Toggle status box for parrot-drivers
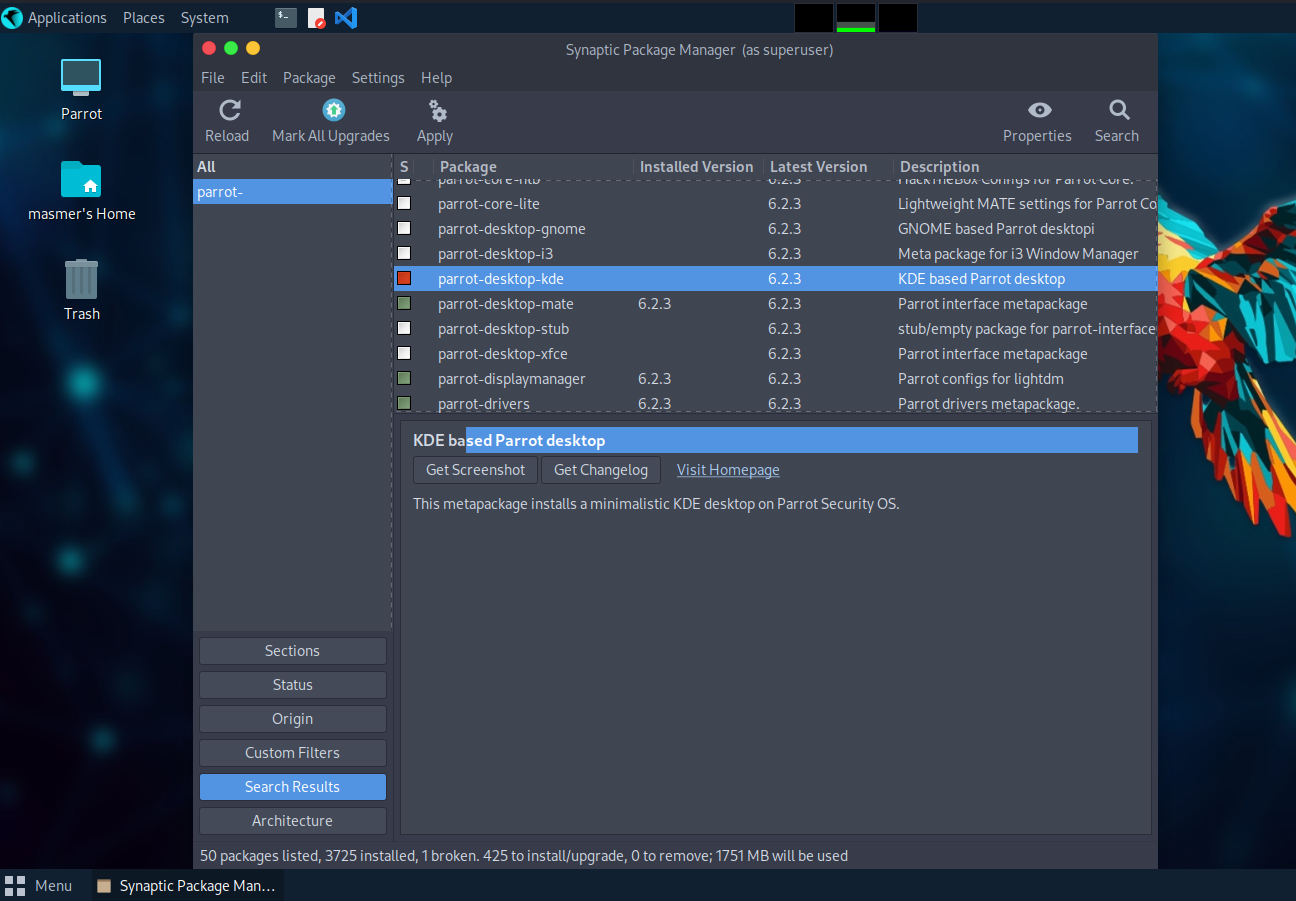The width and height of the screenshot is (1296, 901). [x=404, y=403]
